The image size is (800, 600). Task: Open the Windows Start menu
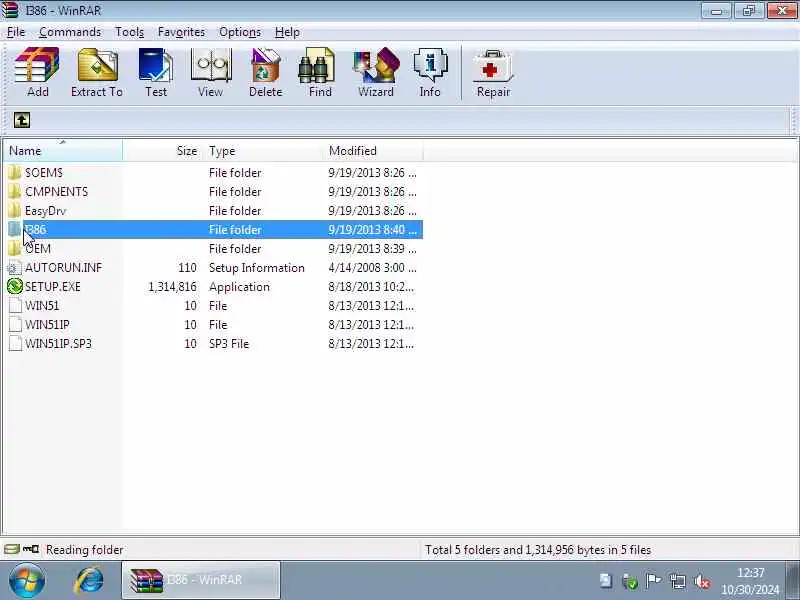click(26, 581)
